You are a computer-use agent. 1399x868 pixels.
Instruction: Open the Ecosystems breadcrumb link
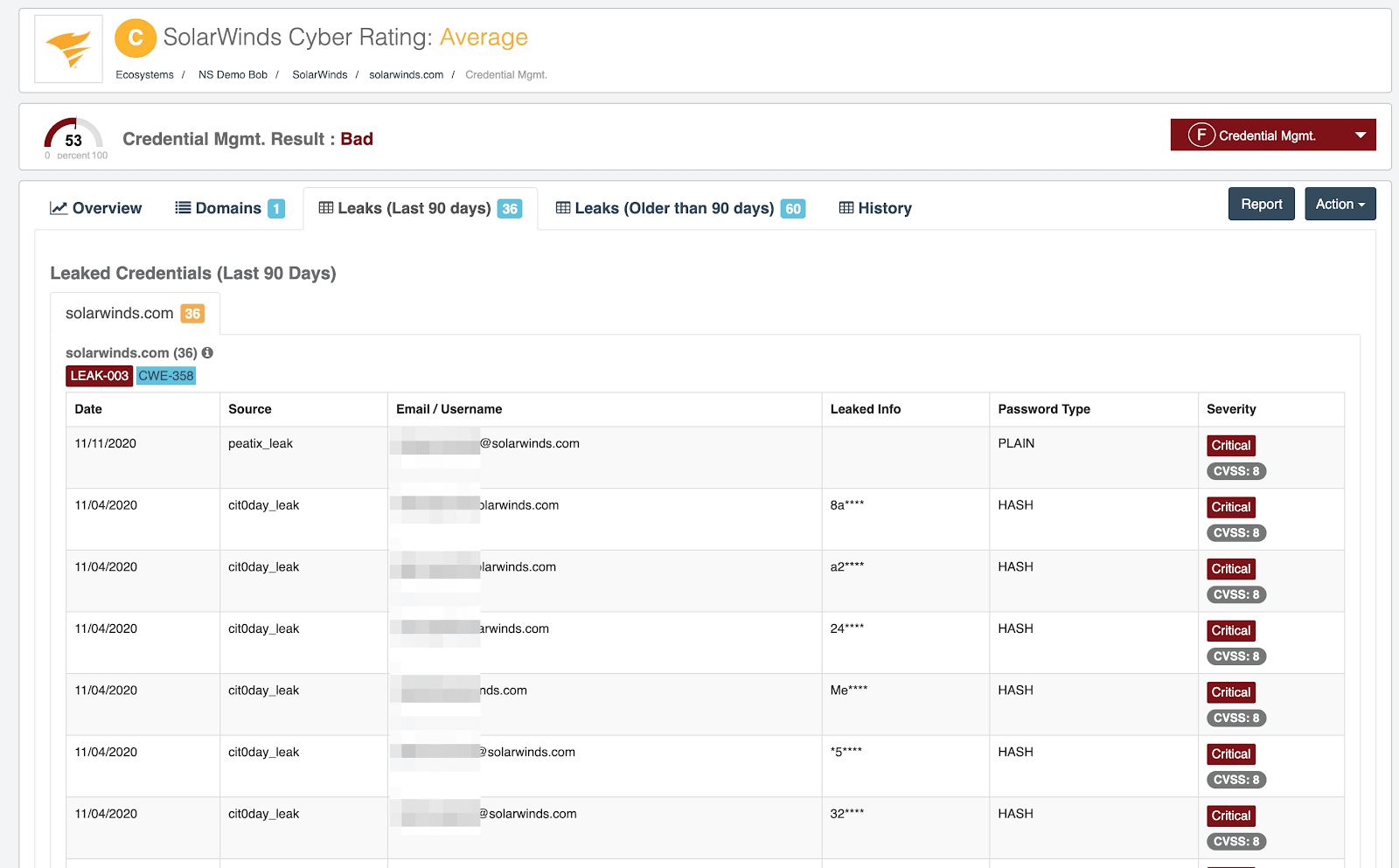[144, 75]
